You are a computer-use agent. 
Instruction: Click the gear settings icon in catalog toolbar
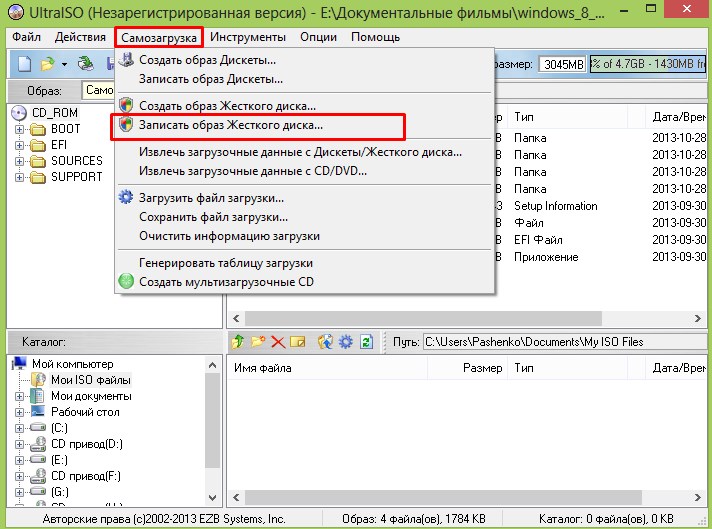tap(345, 342)
